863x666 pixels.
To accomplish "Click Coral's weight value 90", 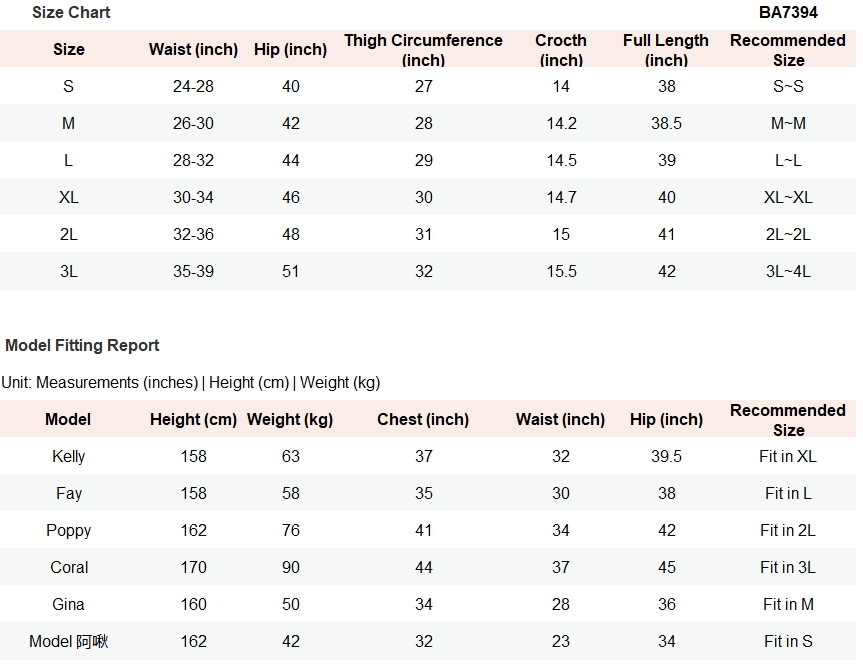I will [x=291, y=567].
